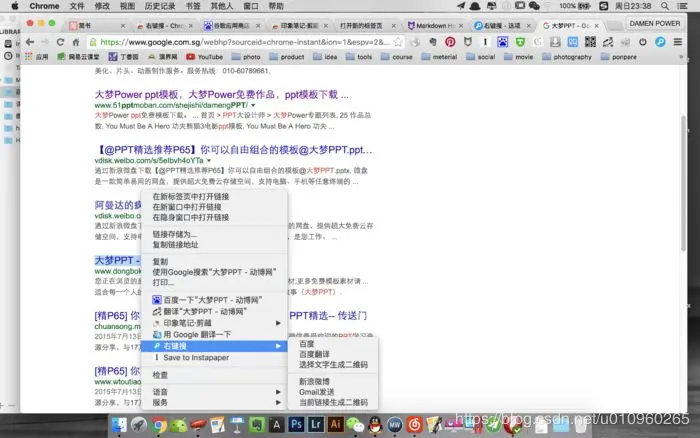Open the 大梦Power ppt模板 search result
Image resolution: width=700 pixels, height=438 pixels.
click(x=222, y=95)
